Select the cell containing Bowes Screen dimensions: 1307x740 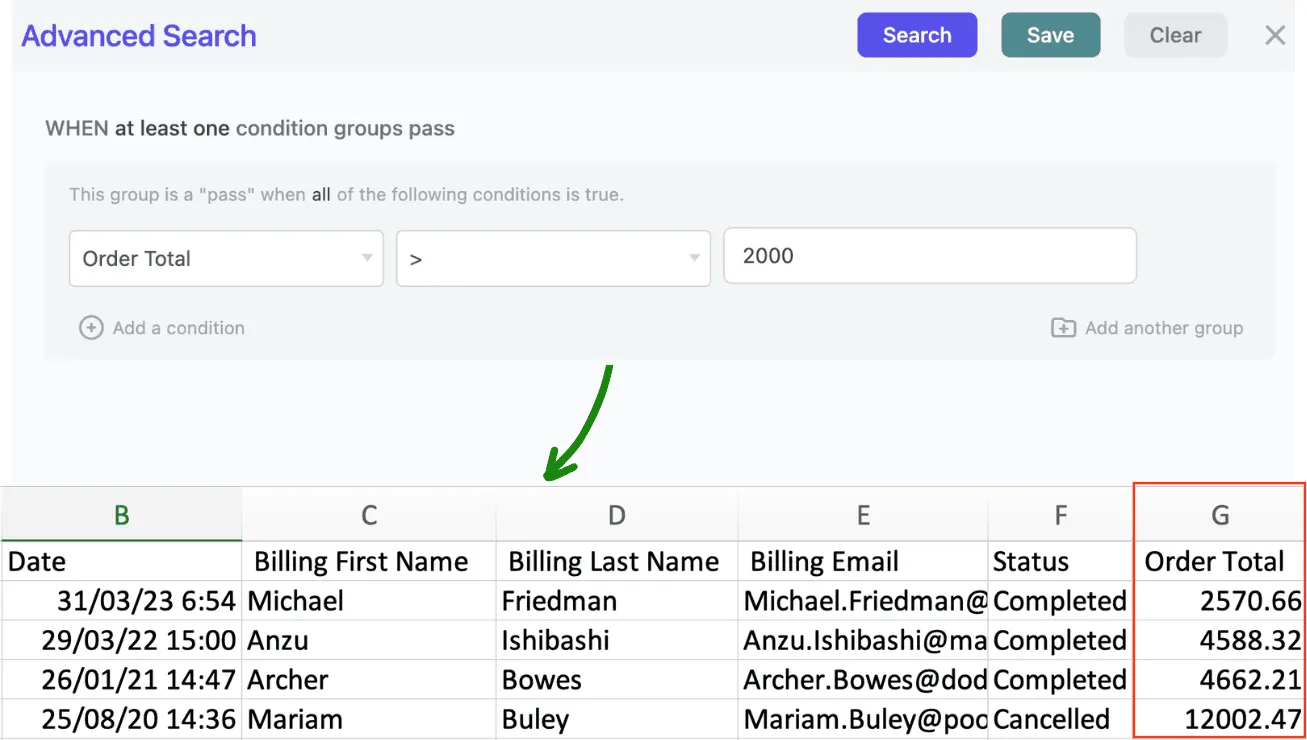click(617, 680)
